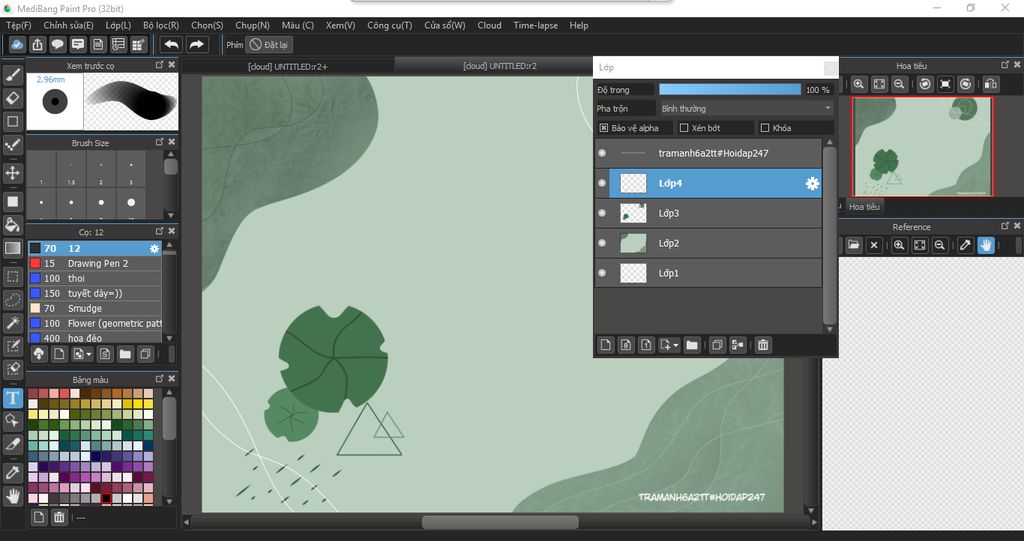The width and height of the screenshot is (1024, 541).
Task: Select the Bucket fill tool
Action: 12,225
